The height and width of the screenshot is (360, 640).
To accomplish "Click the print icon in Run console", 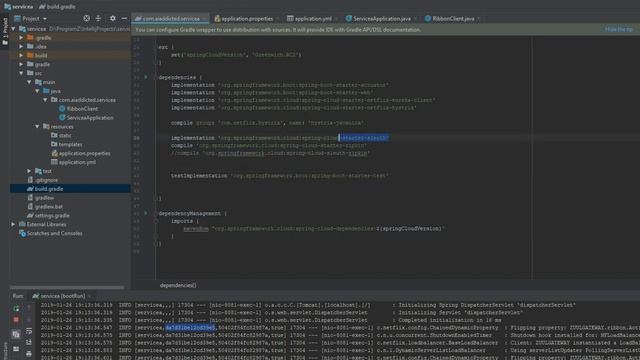I will click(x=29, y=353).
